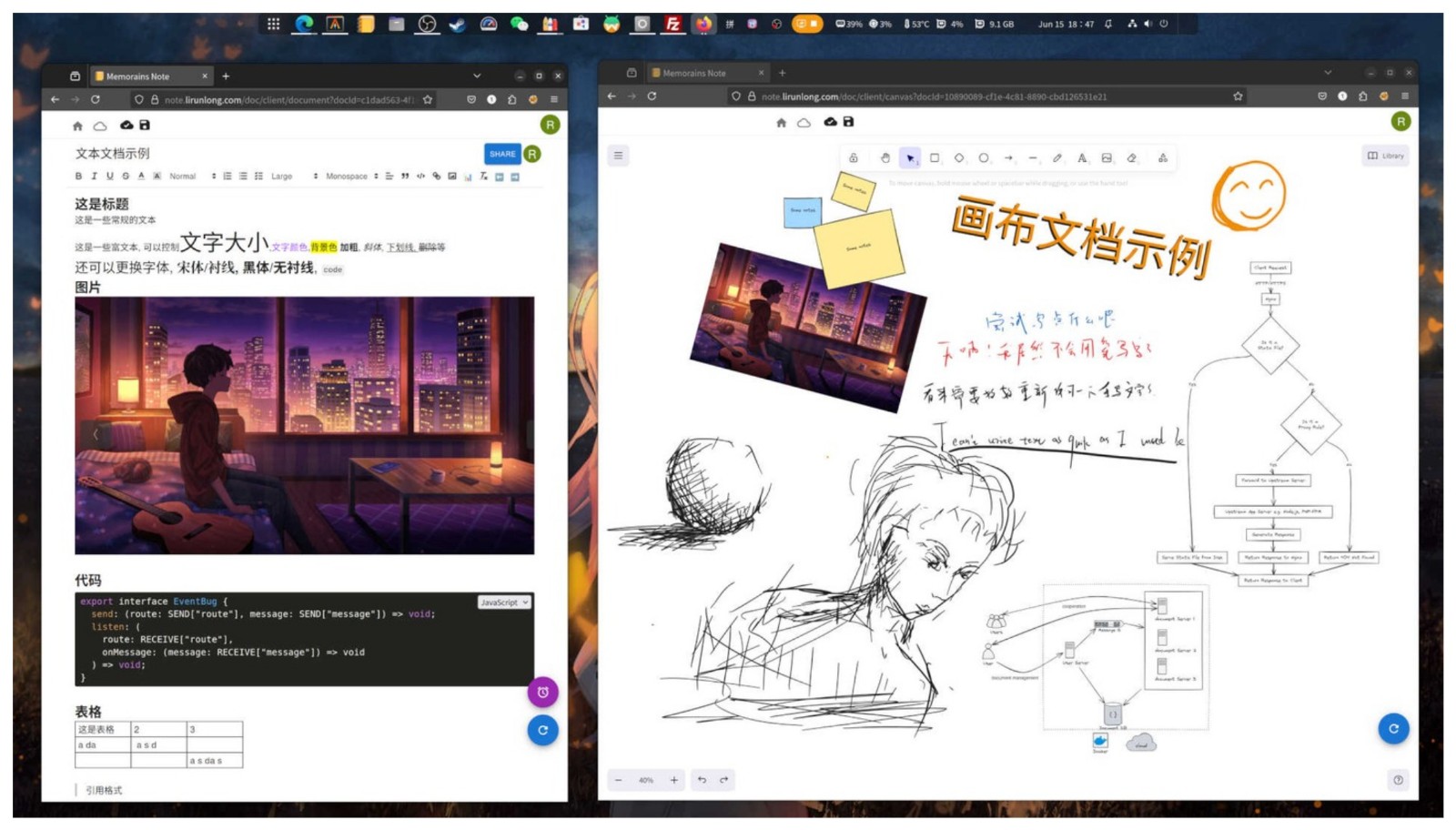Select the Memorains Note tab in canvas window

[706, 73]
